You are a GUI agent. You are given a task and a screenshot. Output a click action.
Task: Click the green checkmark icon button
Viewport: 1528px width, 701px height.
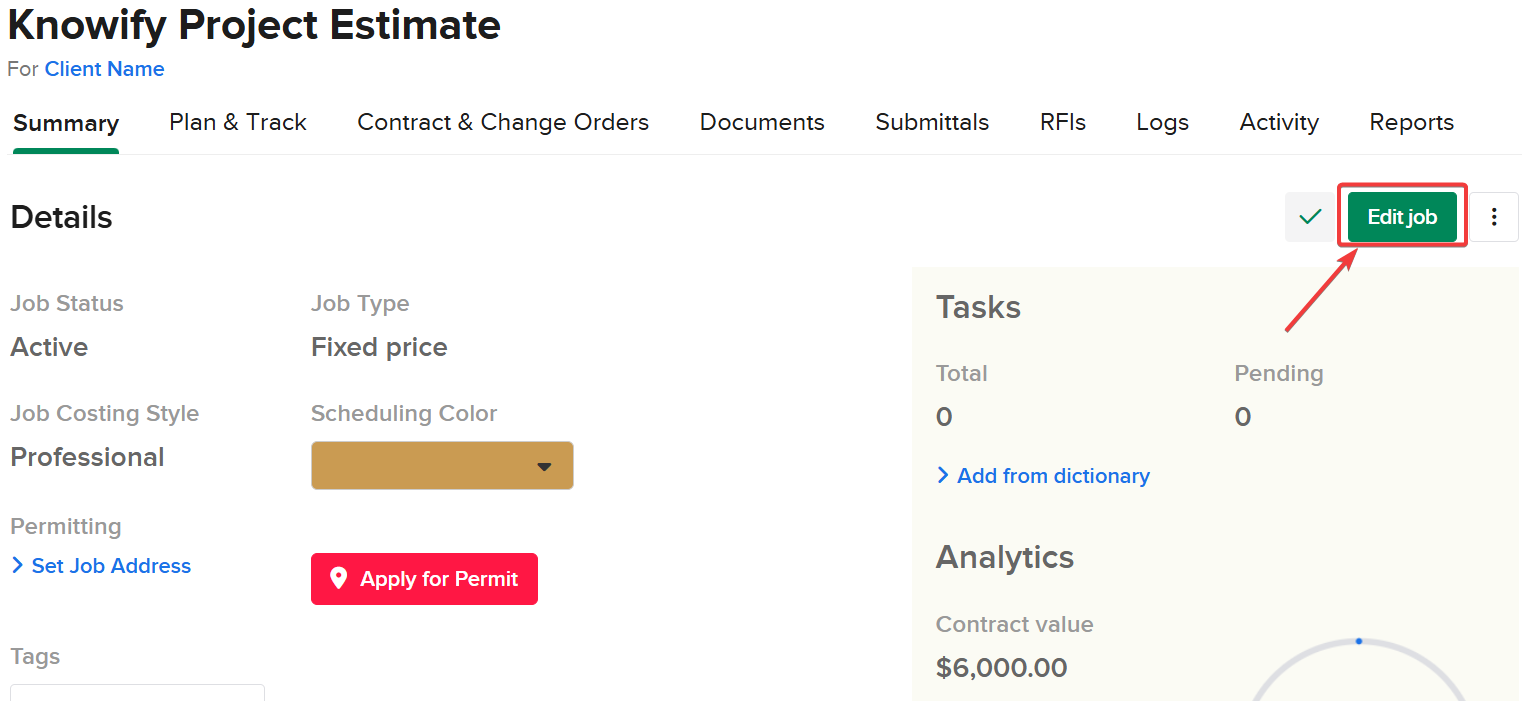click(1309, 217)
